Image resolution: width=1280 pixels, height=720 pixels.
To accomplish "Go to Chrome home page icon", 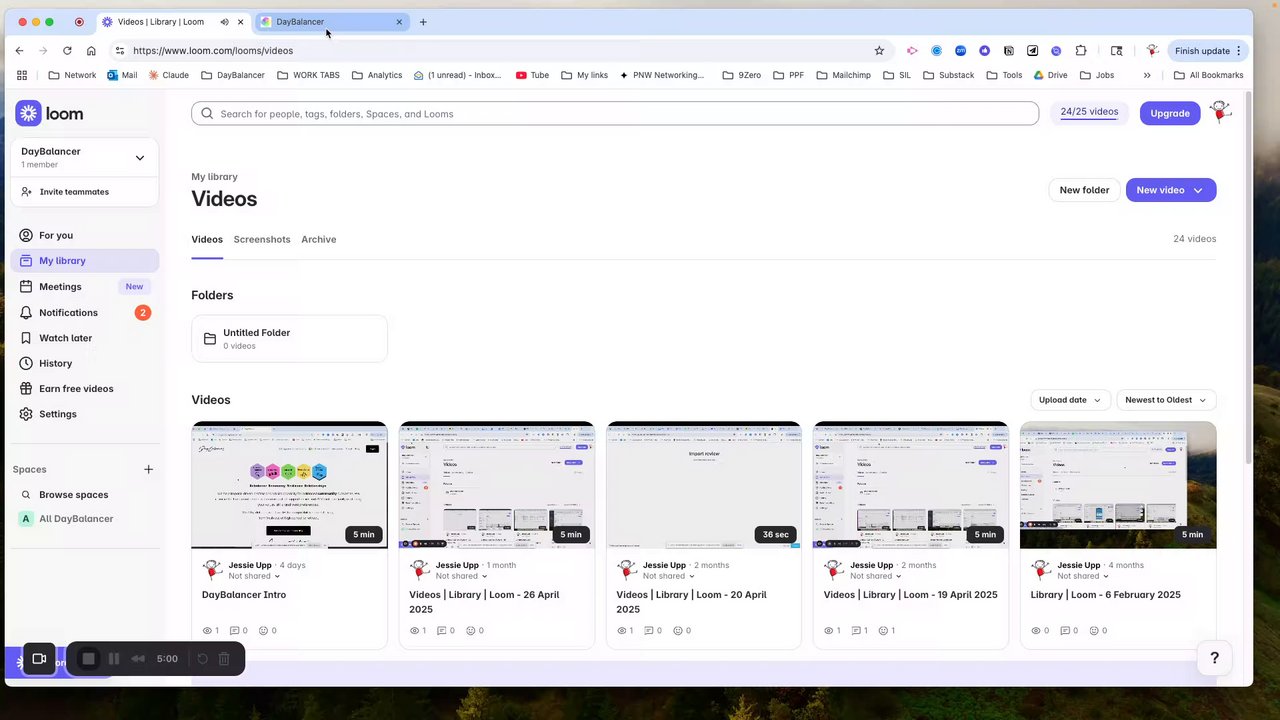I will [x=91, y=50].
